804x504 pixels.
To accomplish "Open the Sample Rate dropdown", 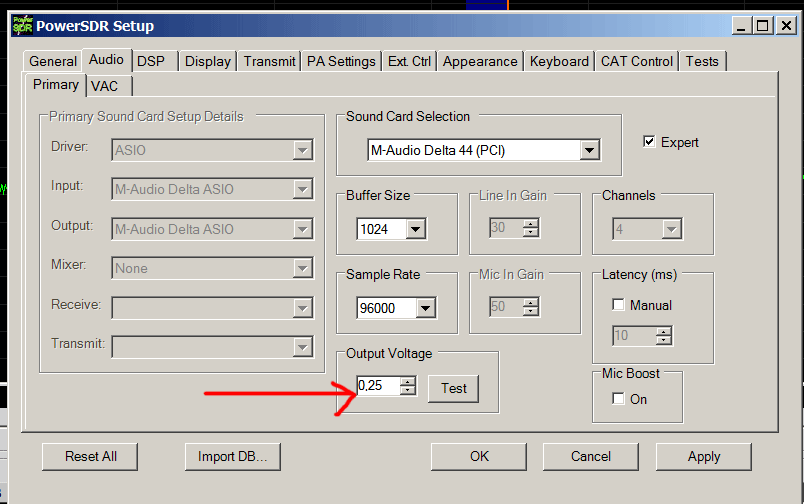I will click(x=426, y=309).
